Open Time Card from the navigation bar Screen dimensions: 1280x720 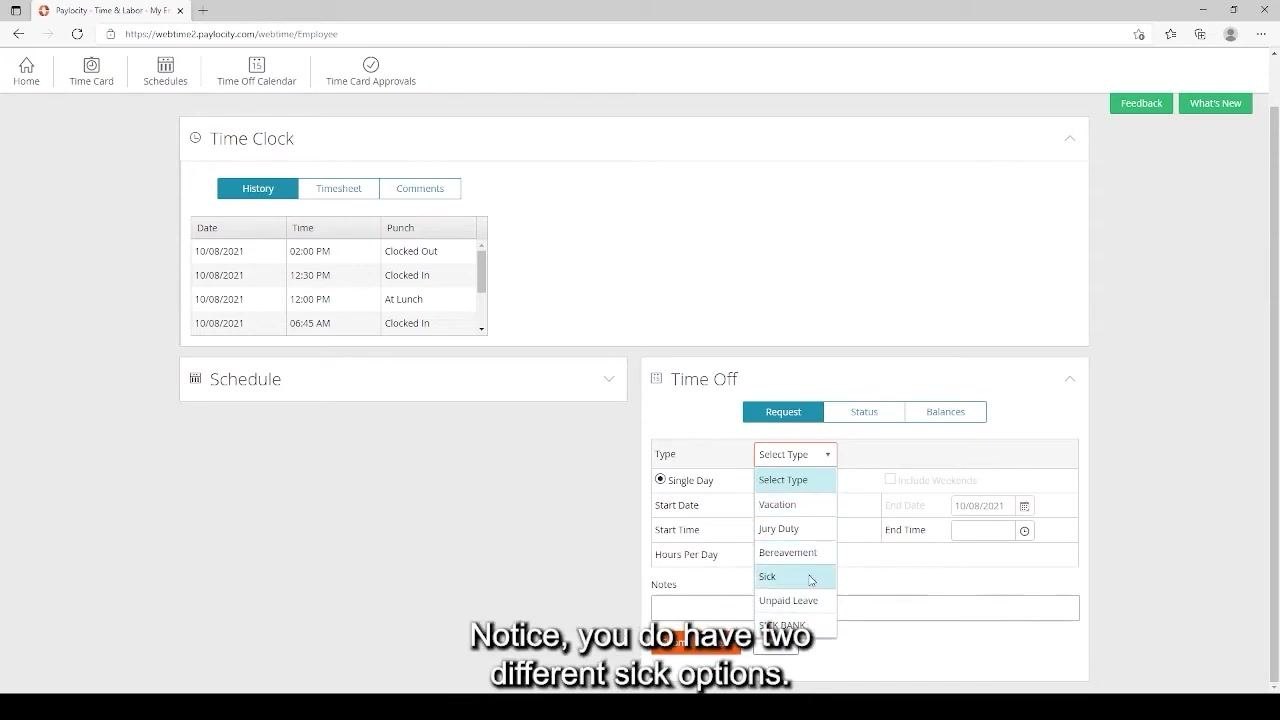point(91,71)
